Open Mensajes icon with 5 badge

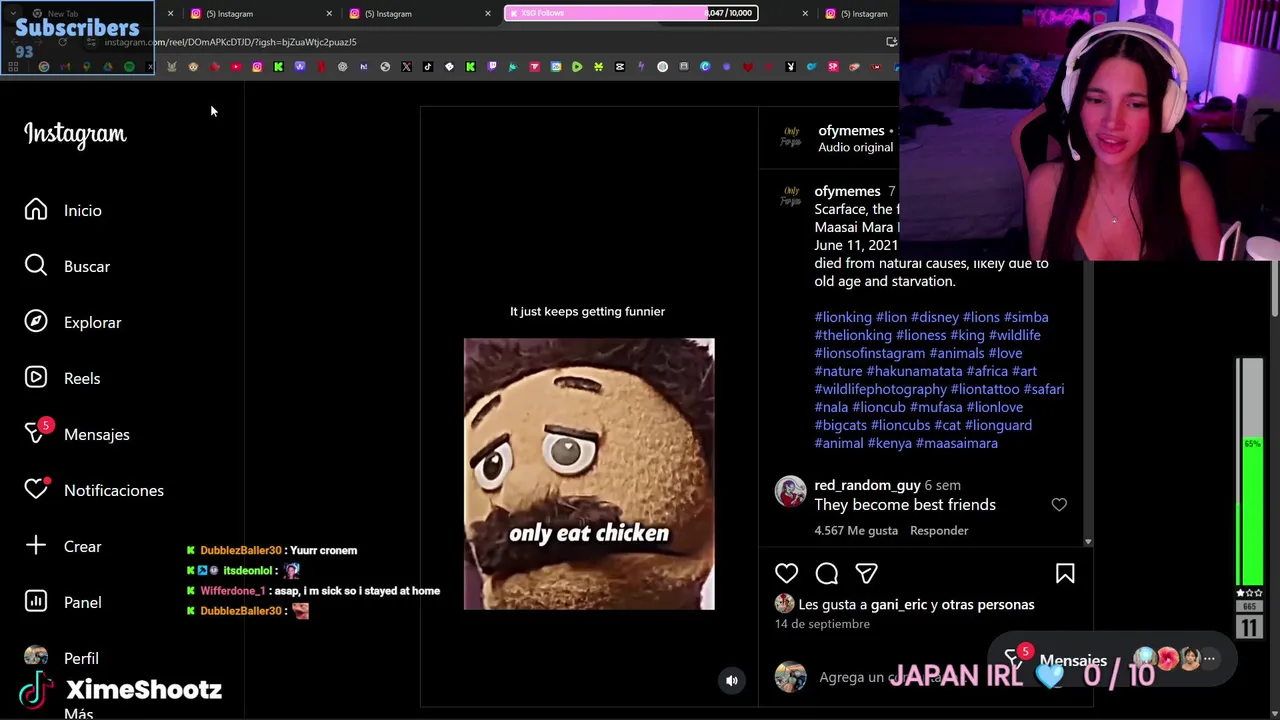(x=37, y=433)
